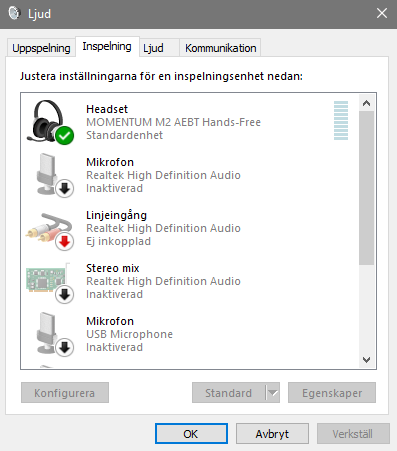Confirm with the OK button
397x451 pixels.
[191, 434]
